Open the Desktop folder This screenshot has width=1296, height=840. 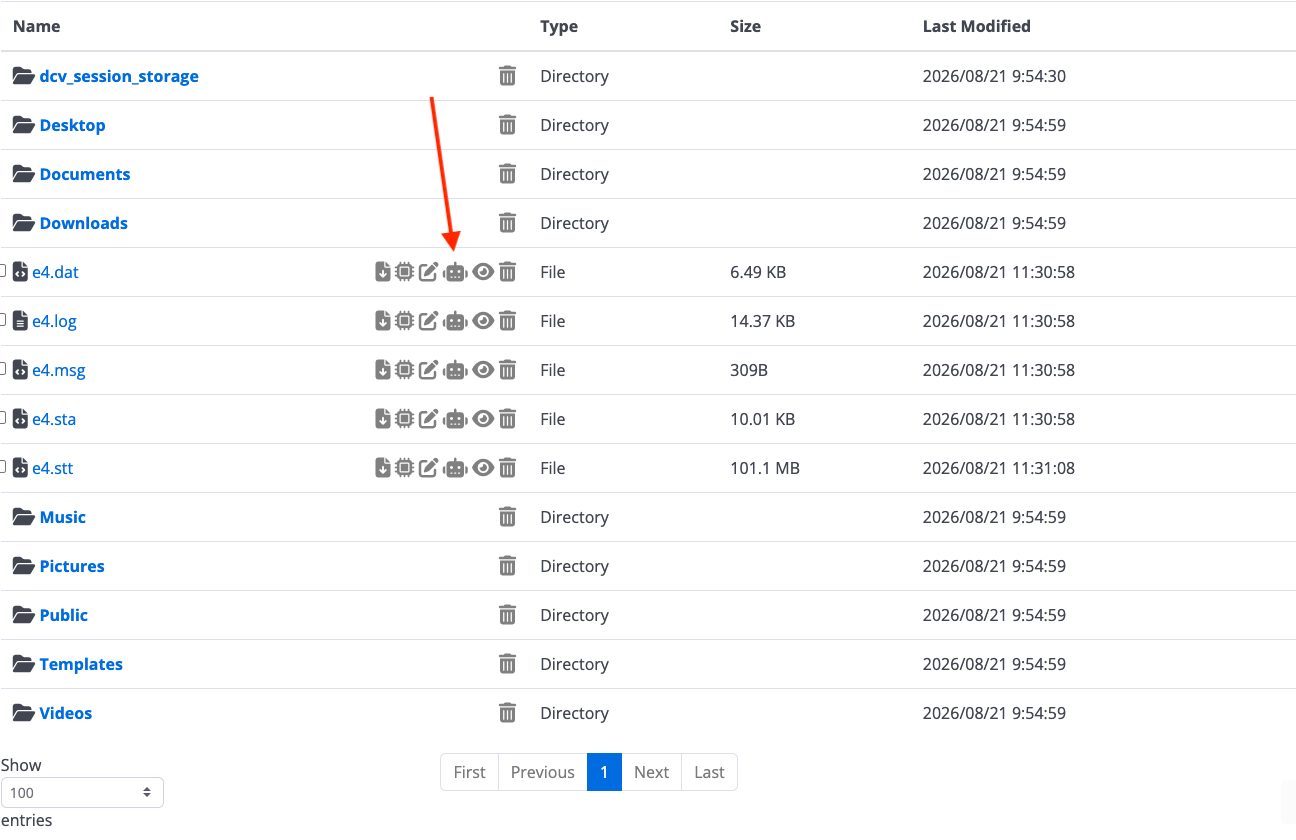click(73, 125)
